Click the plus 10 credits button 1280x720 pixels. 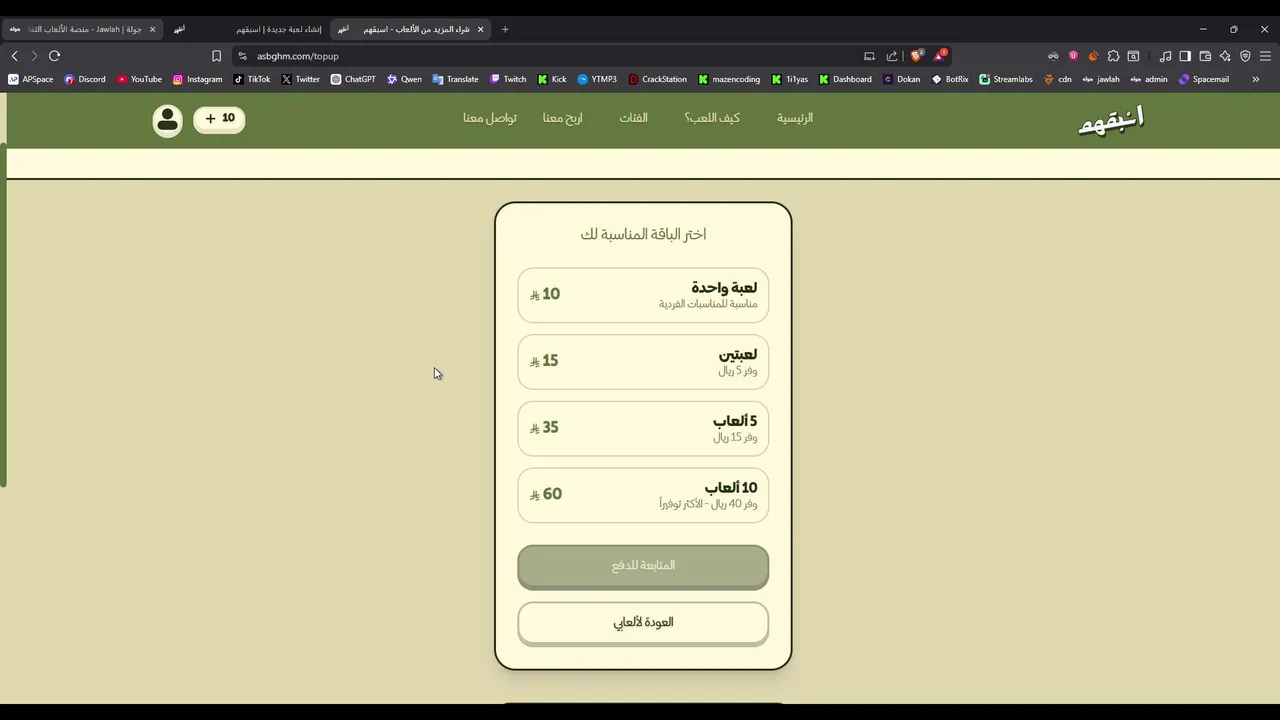[x=219, y=119]
